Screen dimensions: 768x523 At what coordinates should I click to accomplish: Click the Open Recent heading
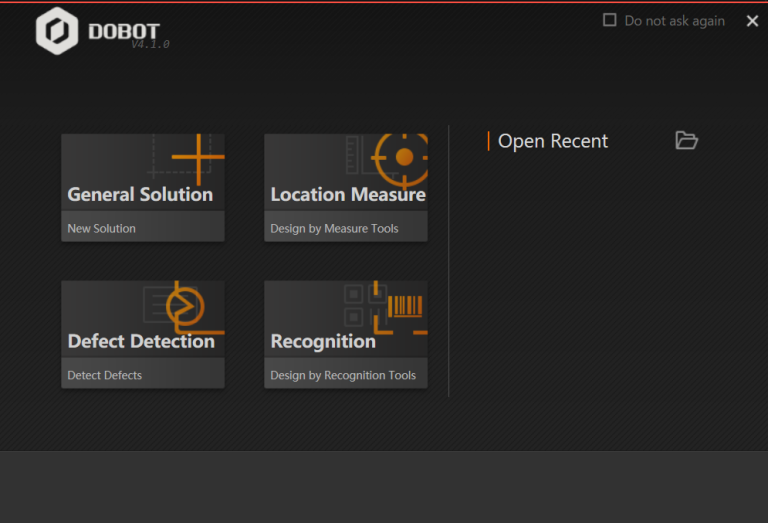point(552,142)
